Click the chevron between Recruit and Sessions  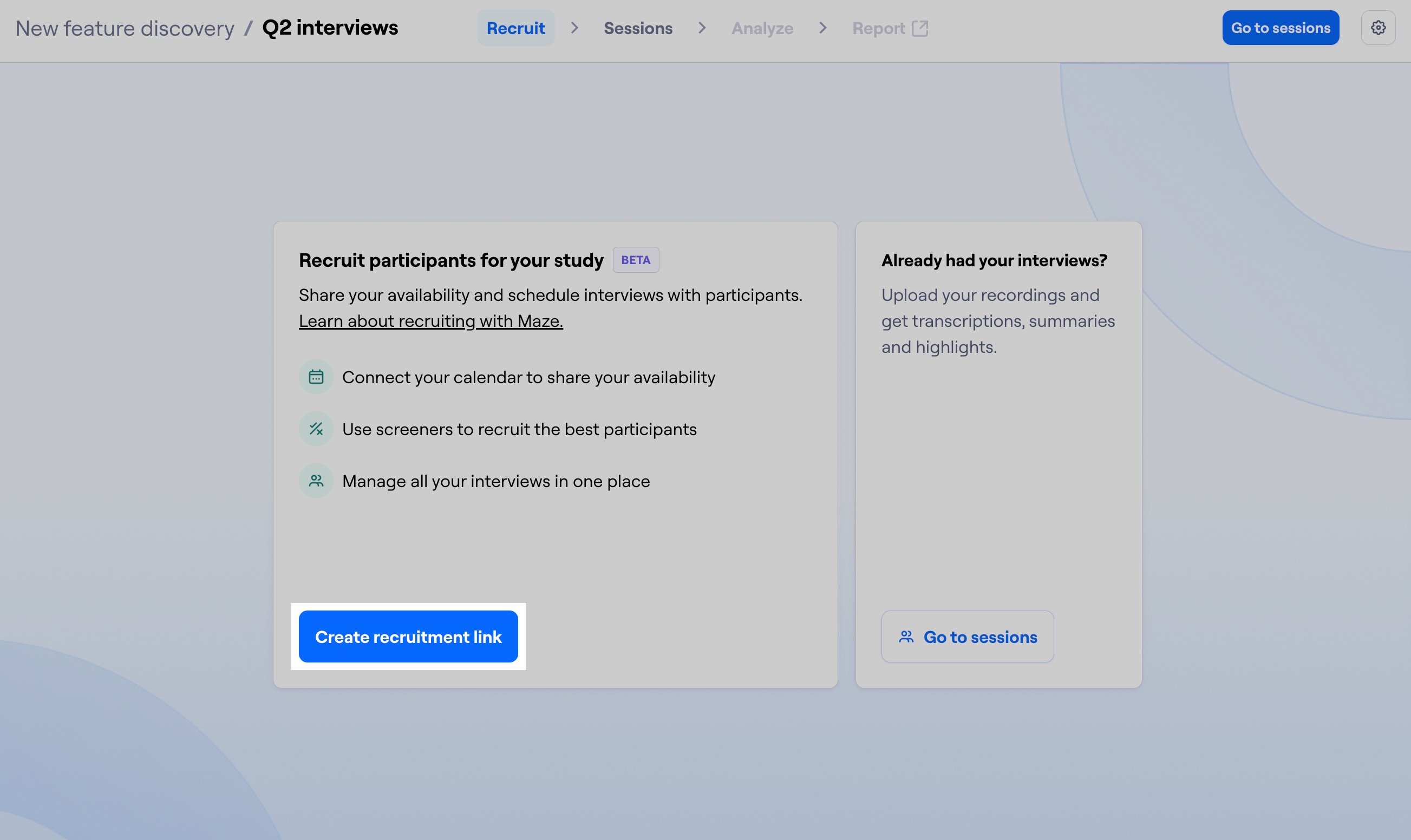[x=574, y=27]
